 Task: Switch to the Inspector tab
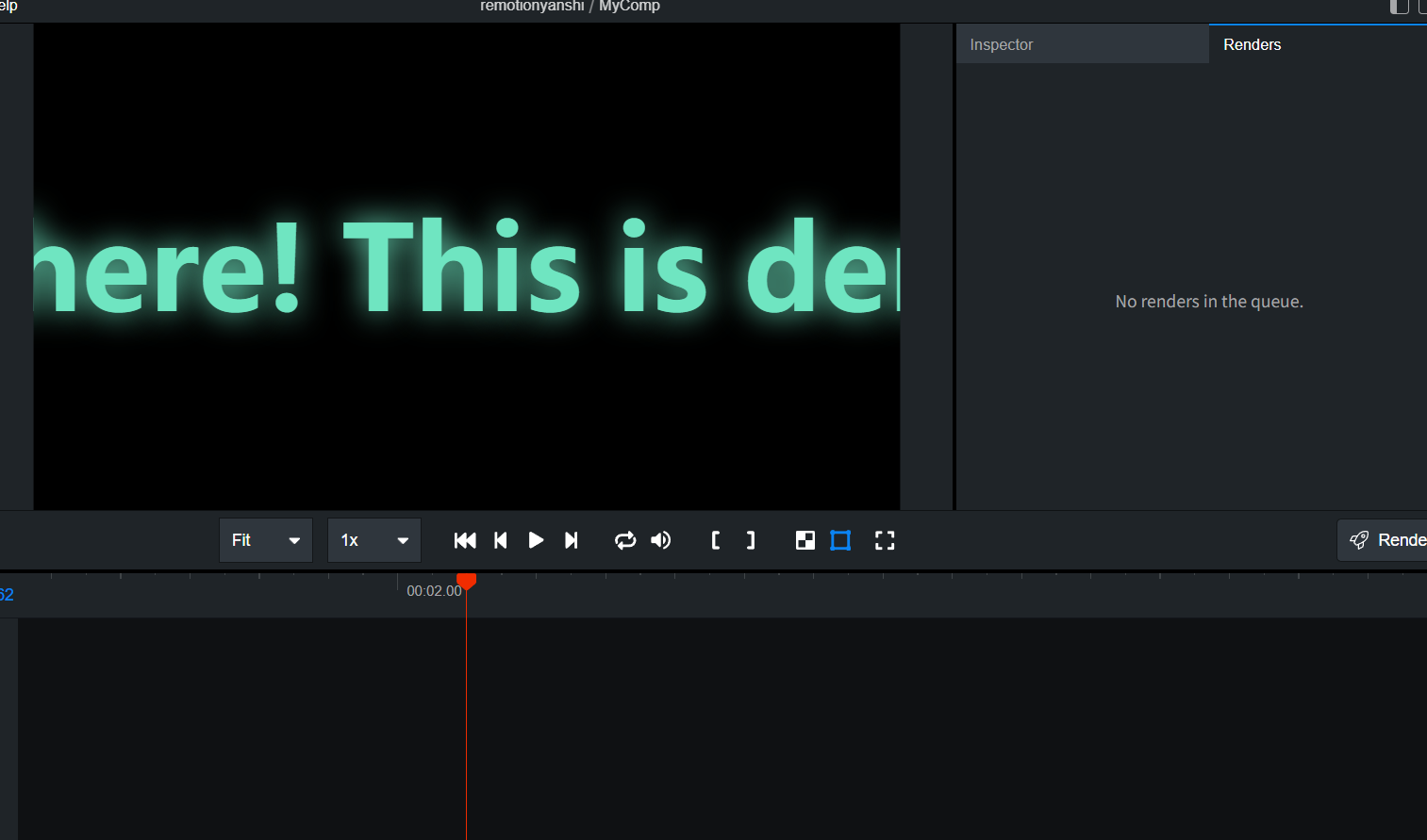click(1083, 44)
